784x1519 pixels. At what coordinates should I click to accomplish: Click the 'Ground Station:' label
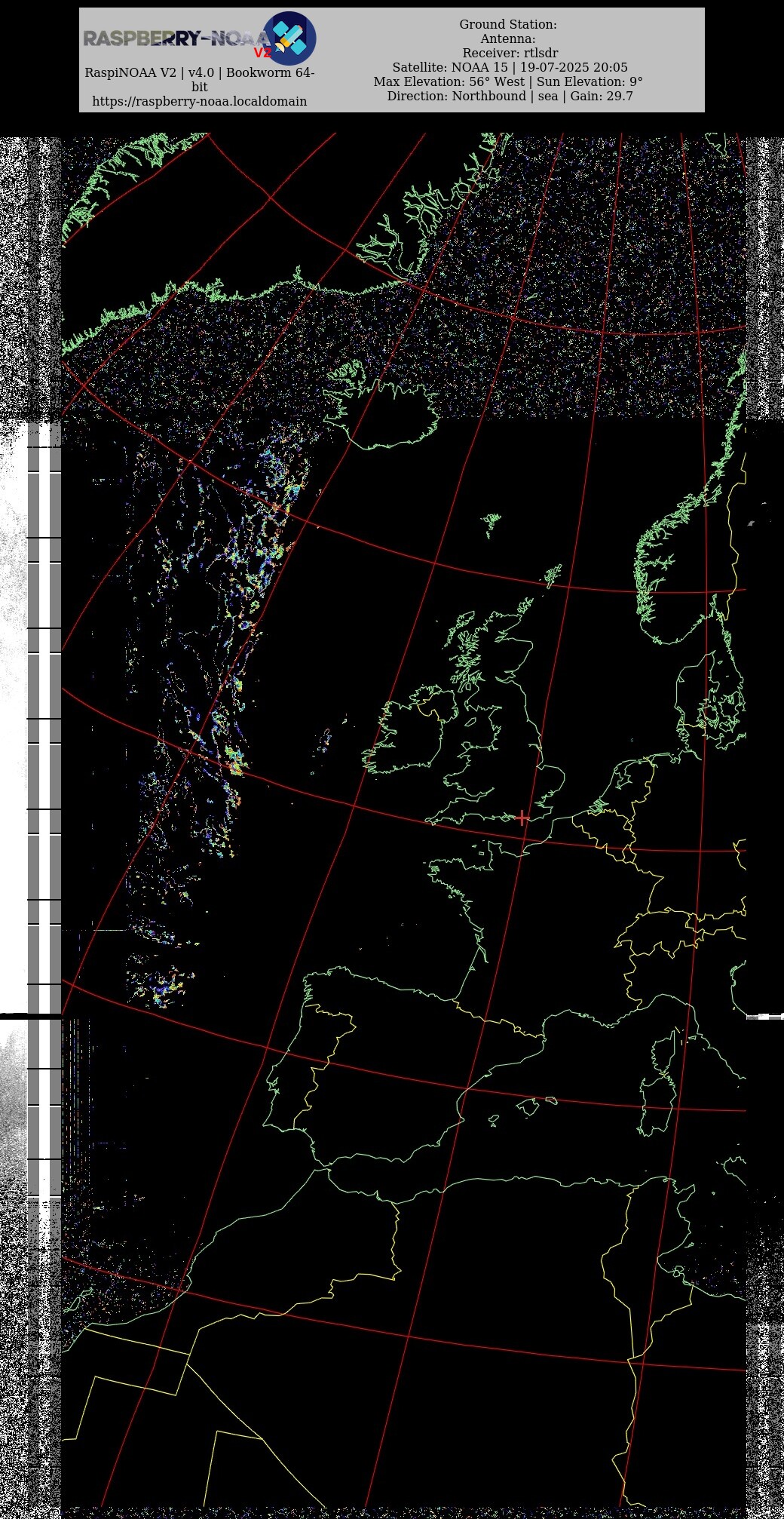(x=508, y=25)
